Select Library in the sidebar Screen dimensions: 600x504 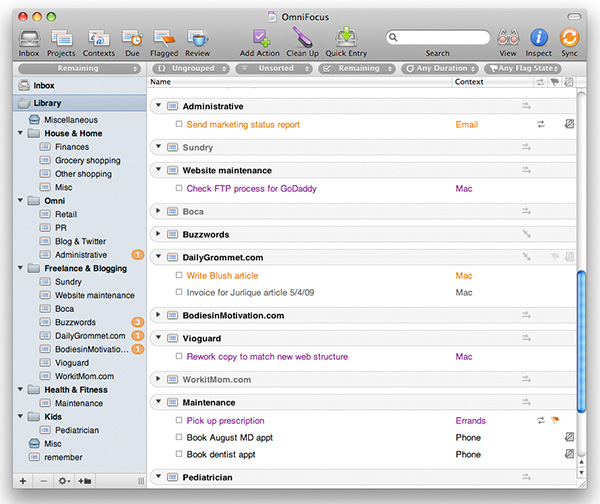click(80, 103)
